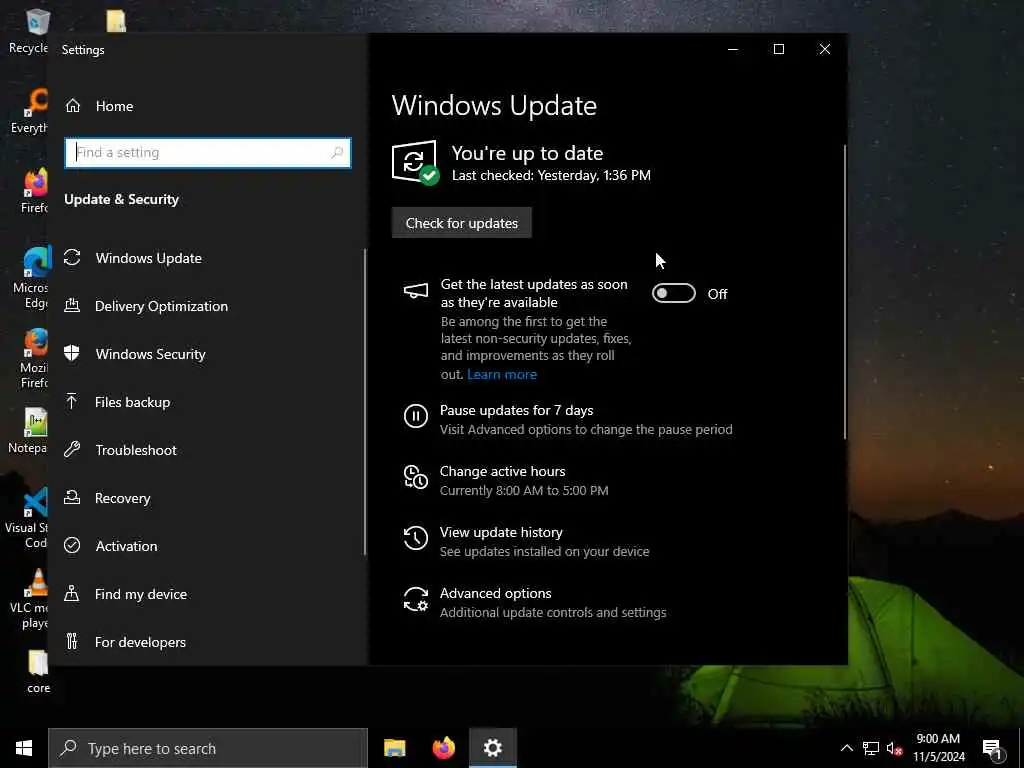Image resolution: width=1024 pixels, height=768 pixels.
Task: Click the Windows Security shield icon
Action: pyautogui.click(x=72, y=353)
